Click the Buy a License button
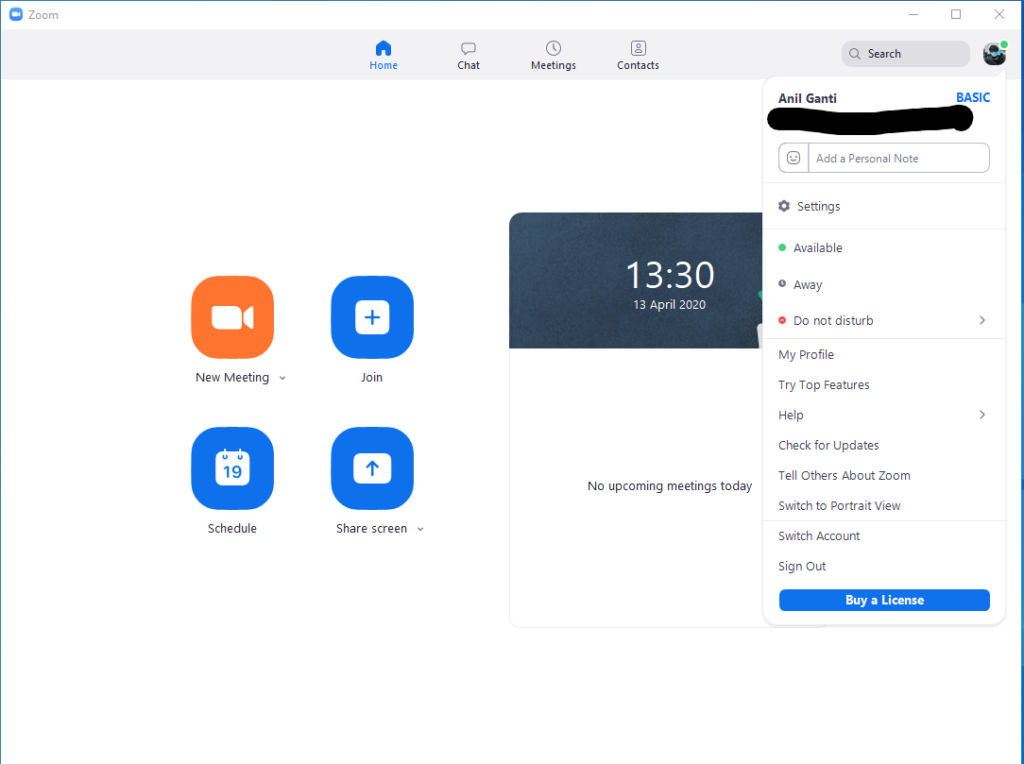This screenshot has height=764, width=1024. tap(884, 600)
